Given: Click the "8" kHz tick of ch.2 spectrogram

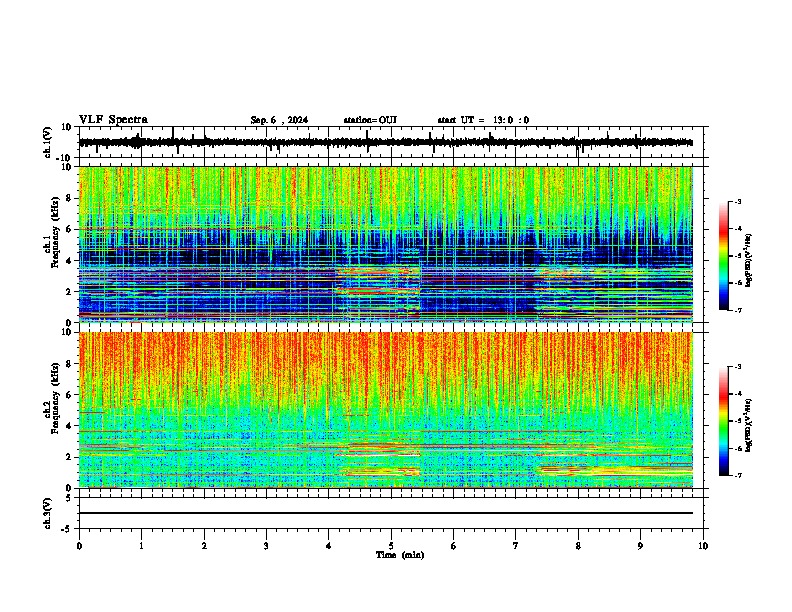Looking at the screenshot, I should coord(70,364).
